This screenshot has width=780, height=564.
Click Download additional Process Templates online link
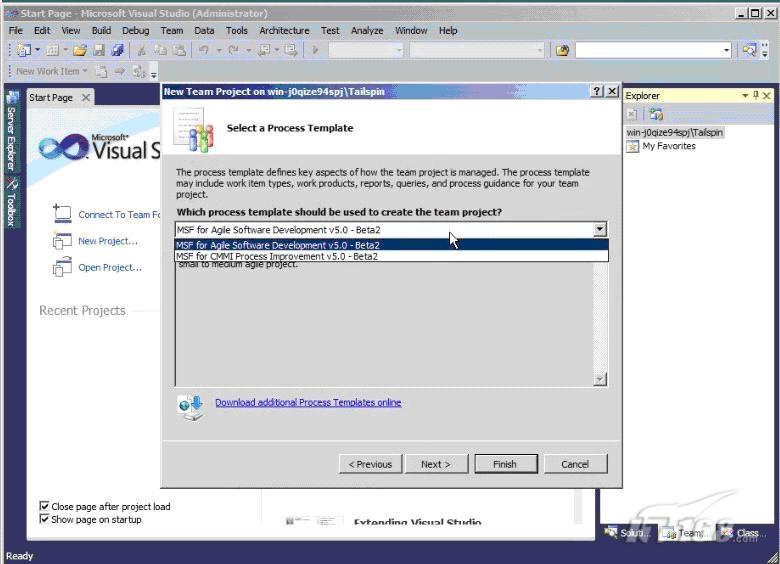pos(308,402)
